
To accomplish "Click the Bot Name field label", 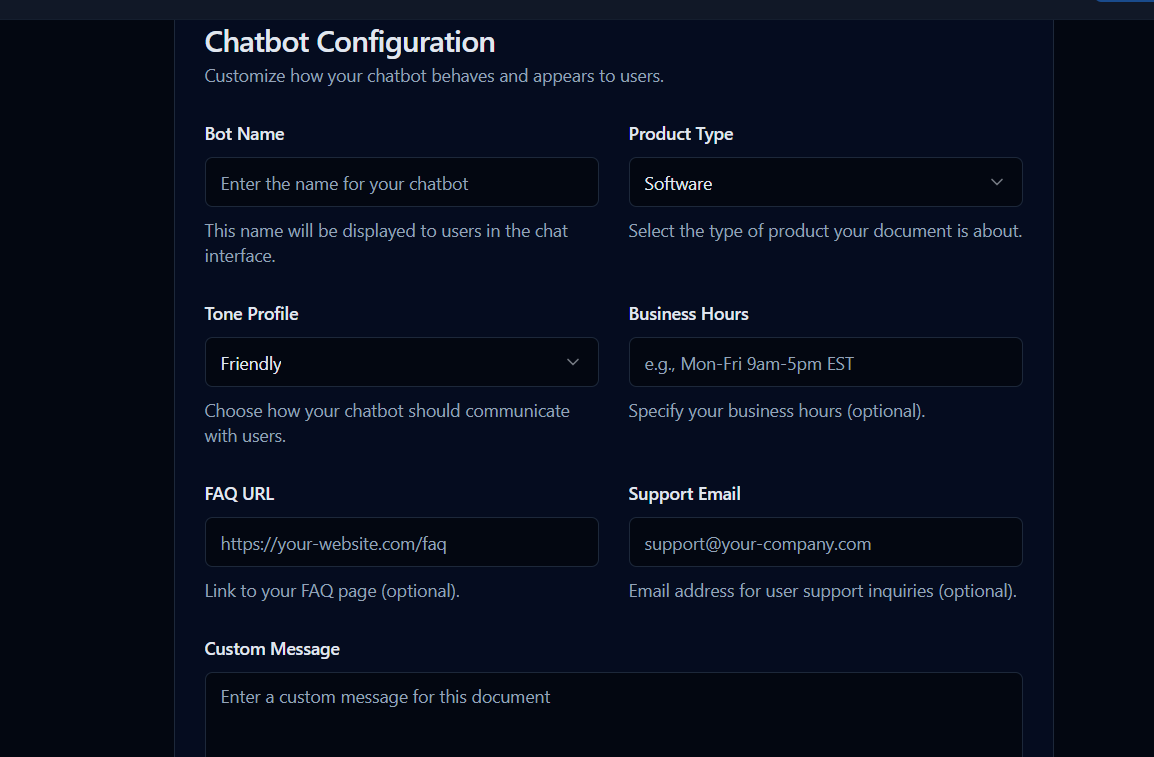I will pos(244,133).
